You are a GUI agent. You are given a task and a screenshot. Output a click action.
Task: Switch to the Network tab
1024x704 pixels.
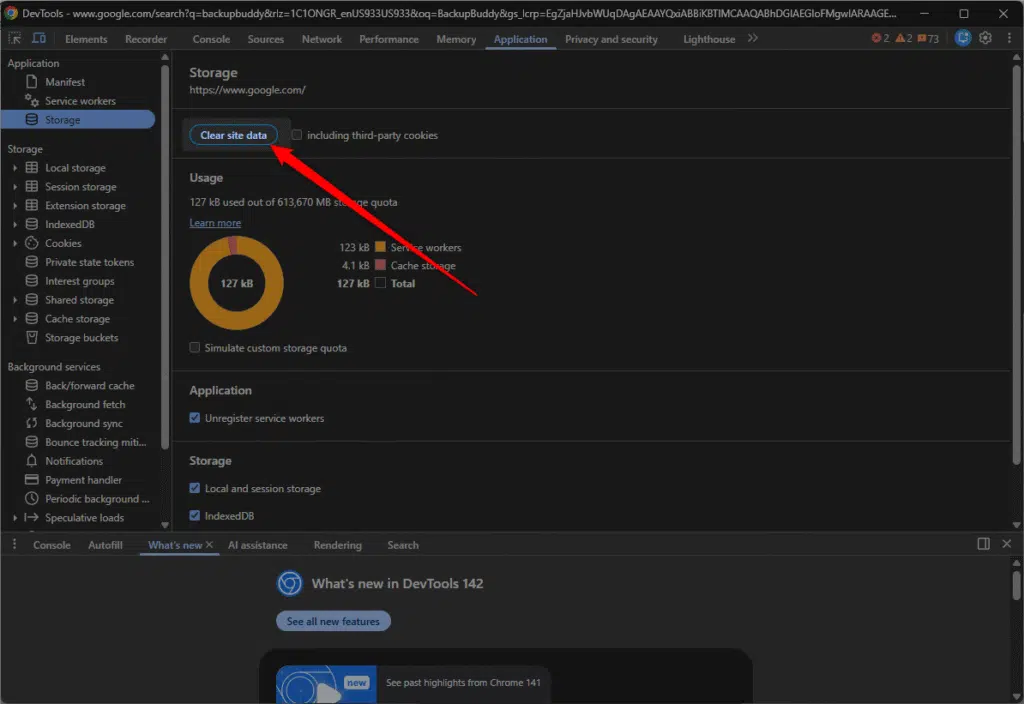pyautogui.click(x=321, y=39)
